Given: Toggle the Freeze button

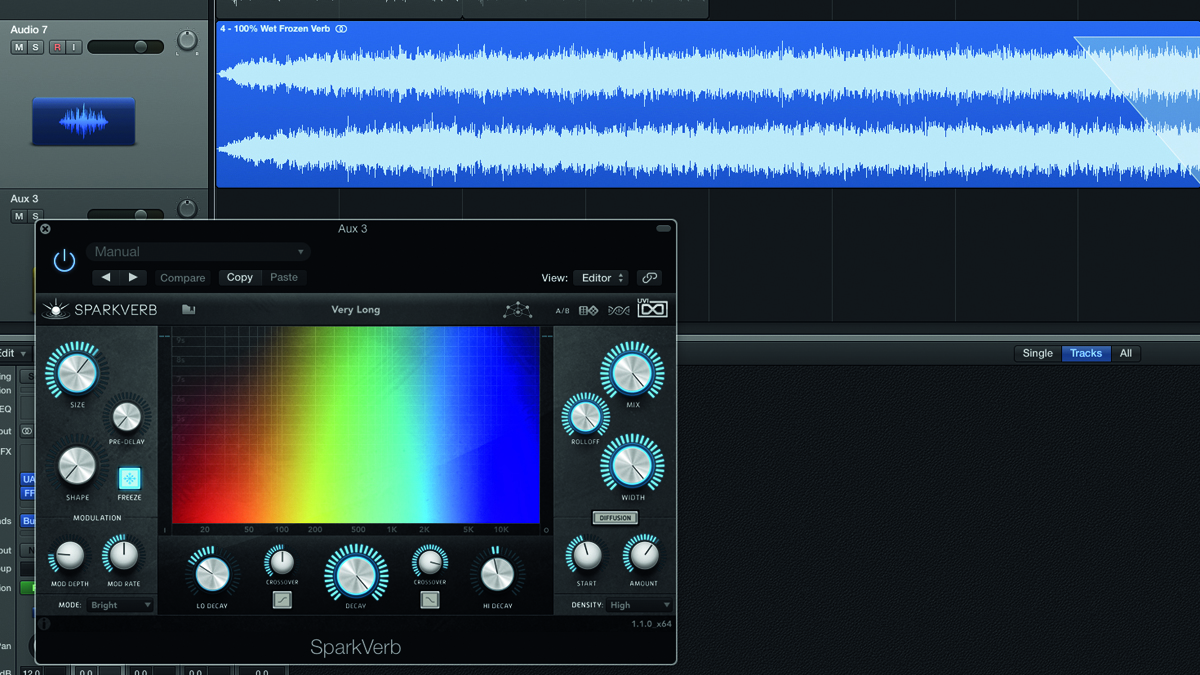Looking at the screenshot, I should pyautogui.click(x=129, y=478).
